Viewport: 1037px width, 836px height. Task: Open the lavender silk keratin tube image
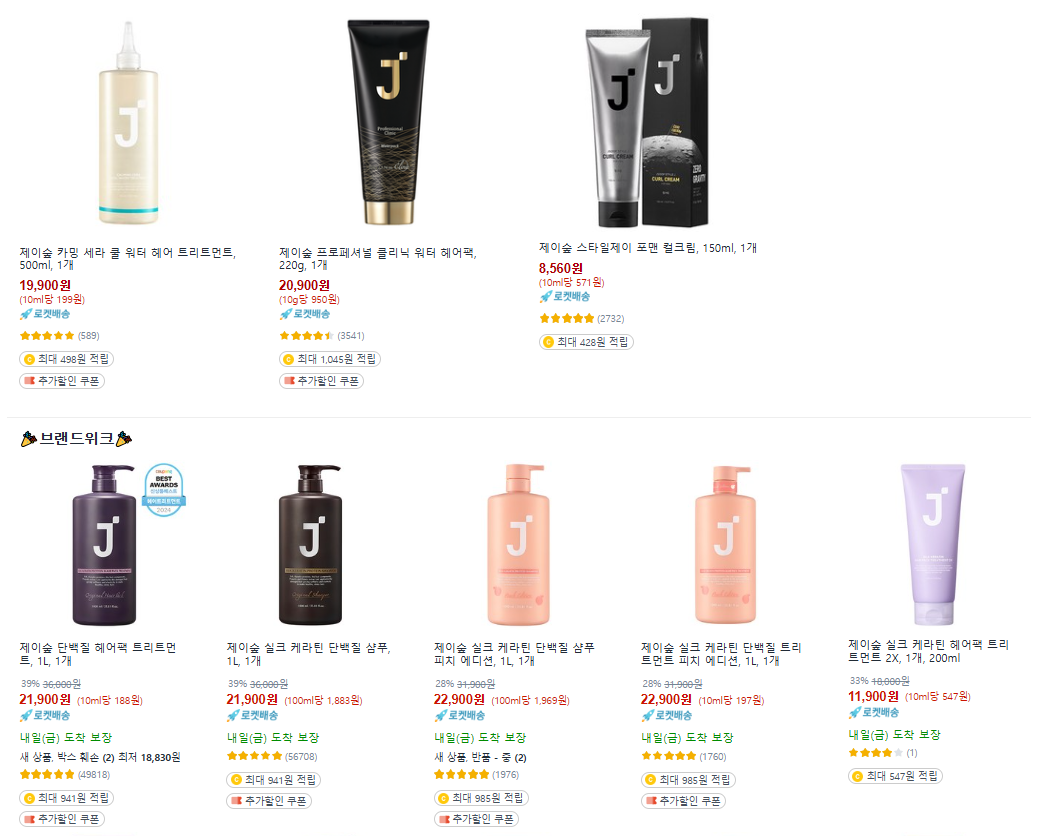coord(933,544)
